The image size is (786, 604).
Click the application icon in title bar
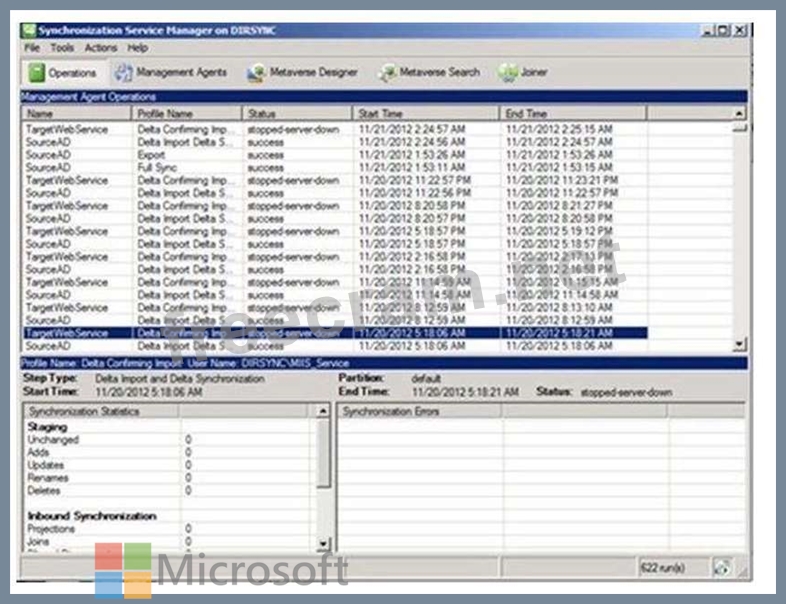[x=29, y=31]
